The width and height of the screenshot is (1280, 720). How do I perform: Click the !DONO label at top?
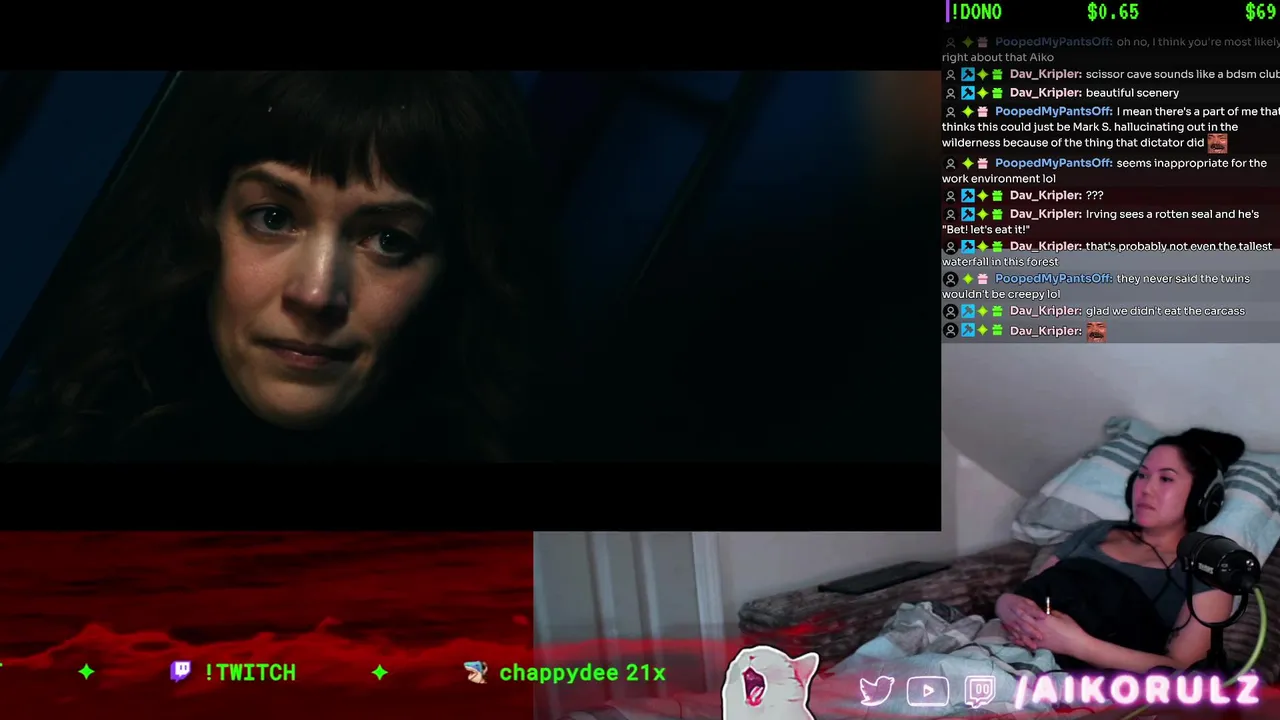975,12
